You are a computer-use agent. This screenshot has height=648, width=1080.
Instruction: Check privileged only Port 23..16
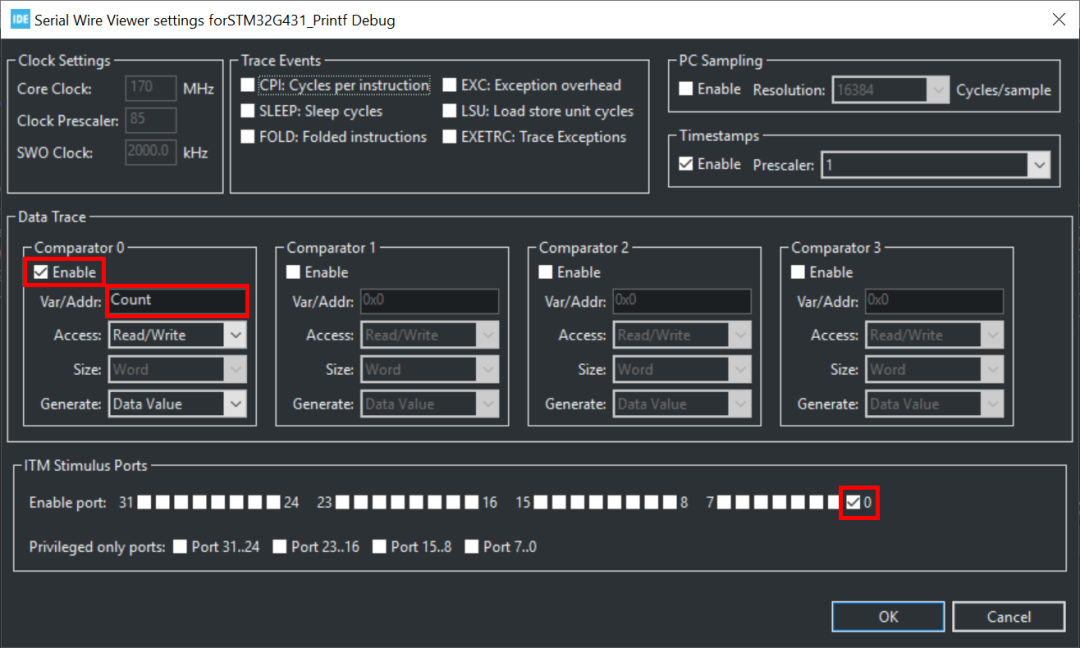(280, 547)
